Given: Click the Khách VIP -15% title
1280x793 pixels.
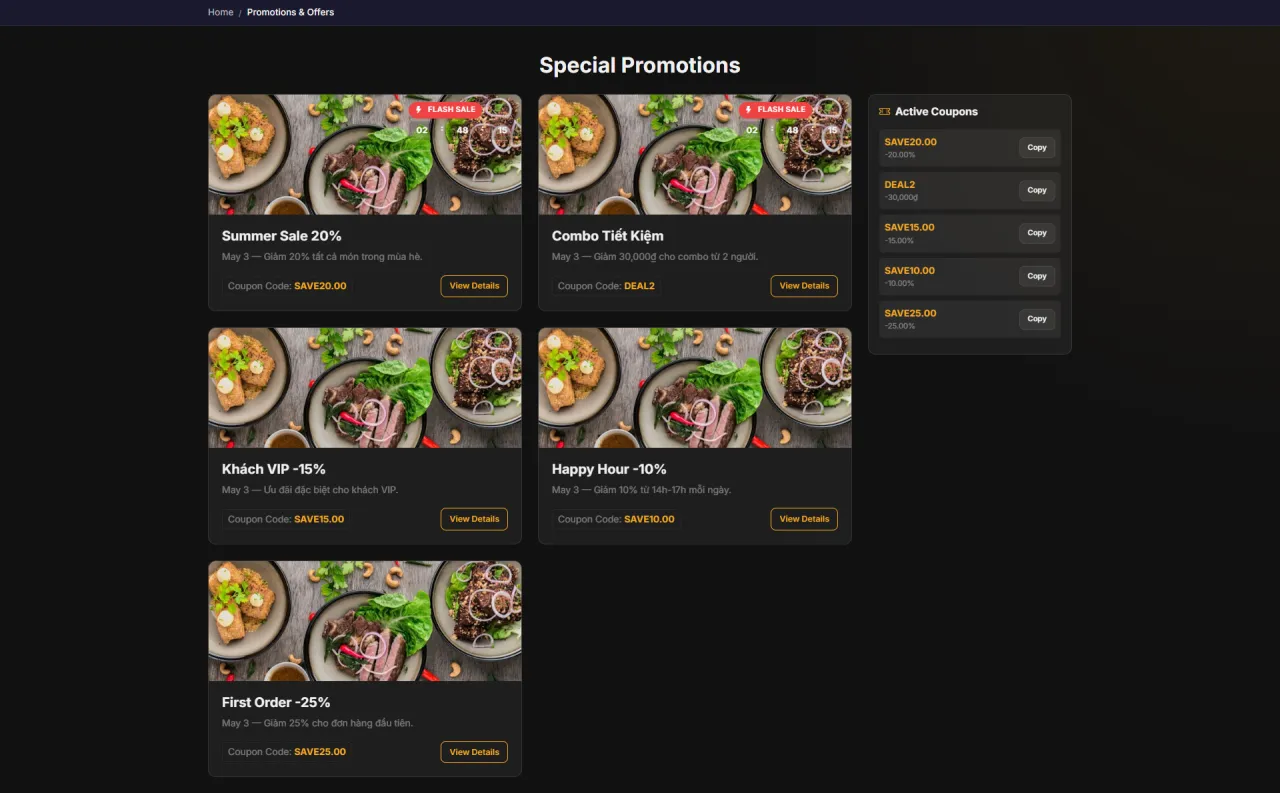Looking at the screenshot, I should pos(274,469).
